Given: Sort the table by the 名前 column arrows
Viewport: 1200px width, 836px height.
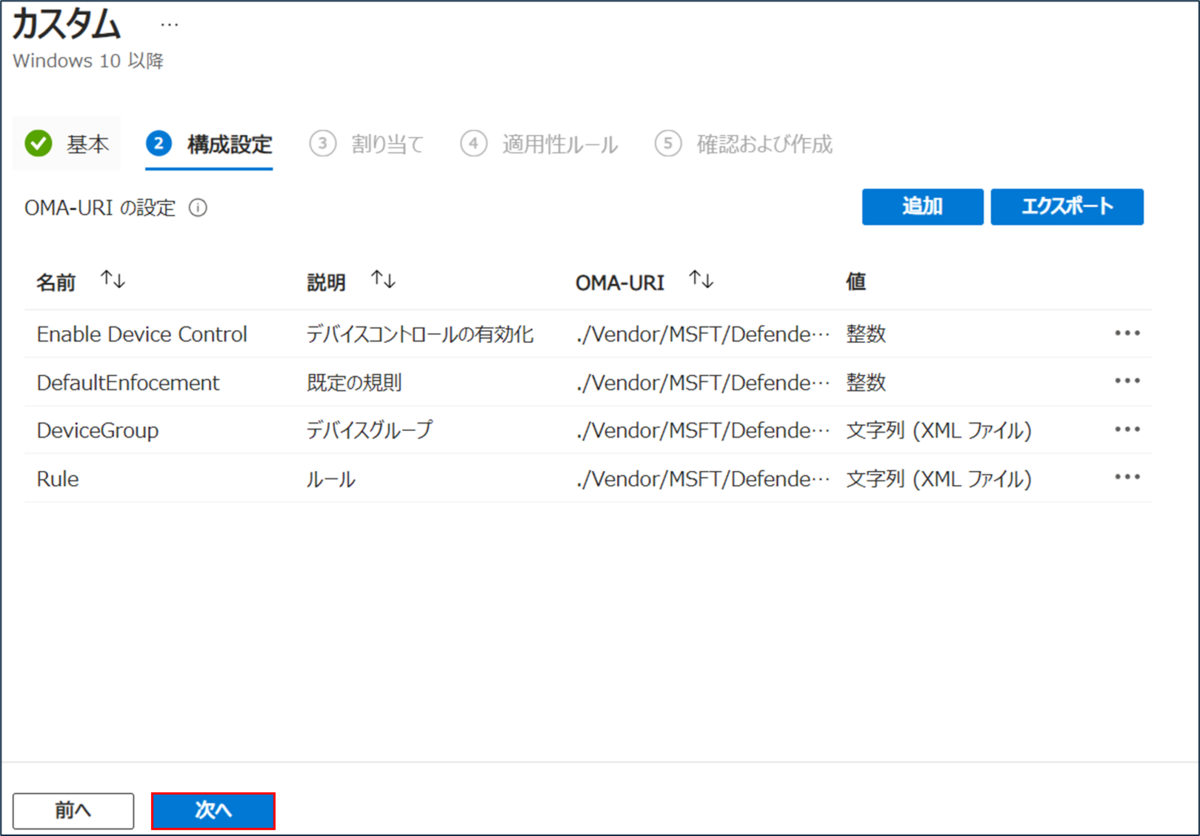Looking at the screenshot, I should pos(112,280).
